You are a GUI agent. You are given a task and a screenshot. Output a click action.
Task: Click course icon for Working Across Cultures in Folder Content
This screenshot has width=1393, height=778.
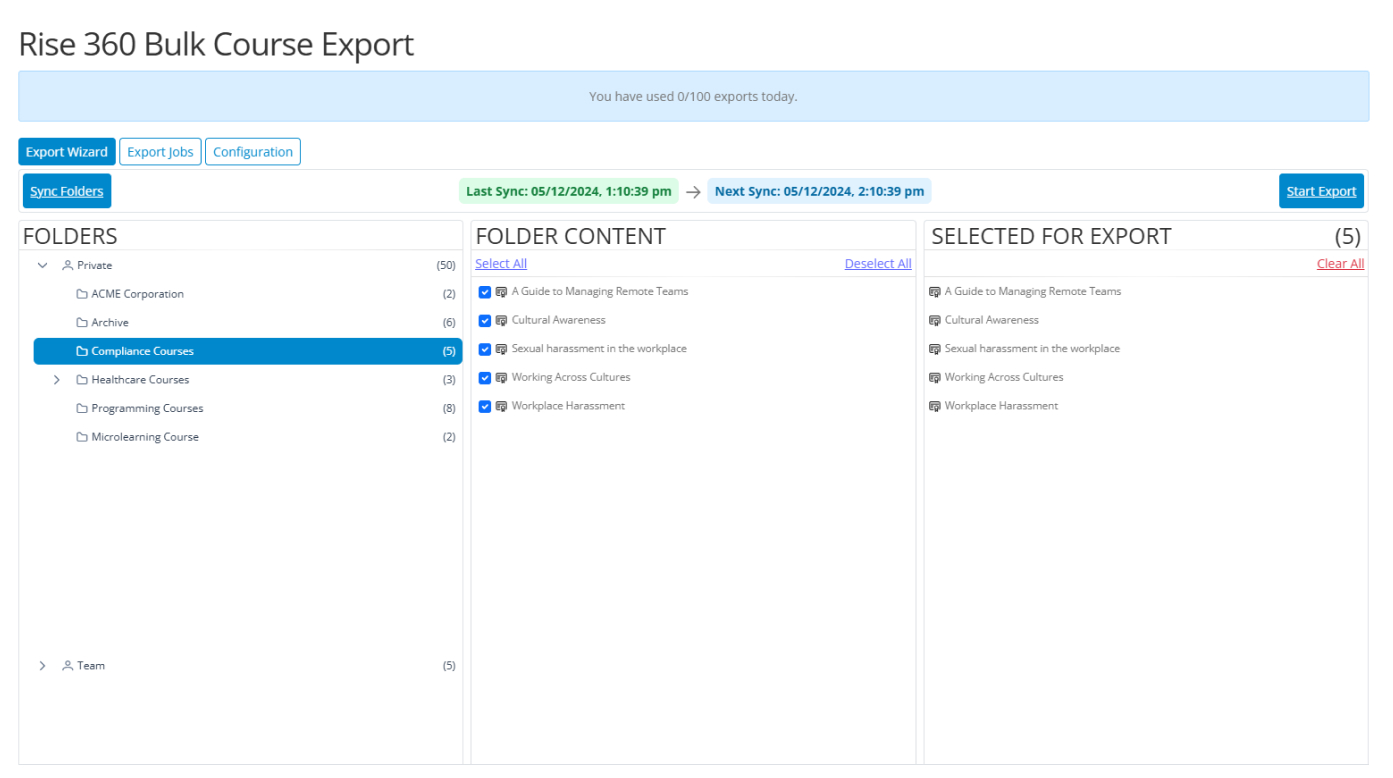[501, 377]
